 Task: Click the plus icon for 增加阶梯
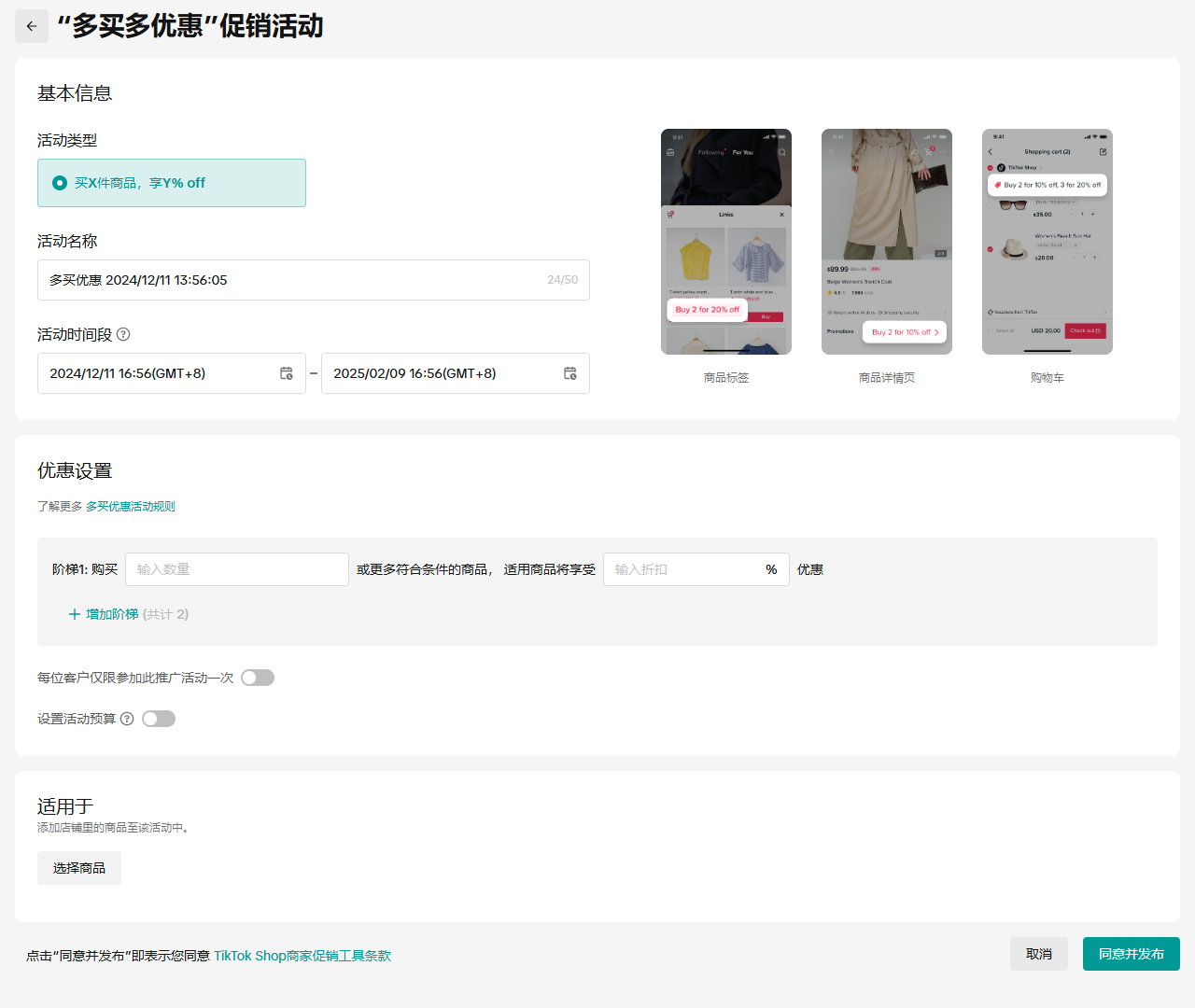coord(75,614)
